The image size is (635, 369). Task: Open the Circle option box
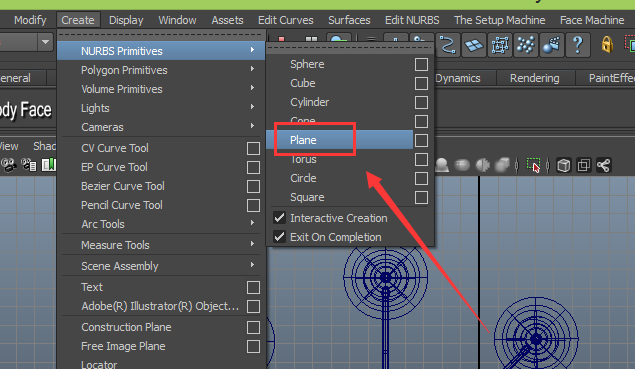coord(421,179)
